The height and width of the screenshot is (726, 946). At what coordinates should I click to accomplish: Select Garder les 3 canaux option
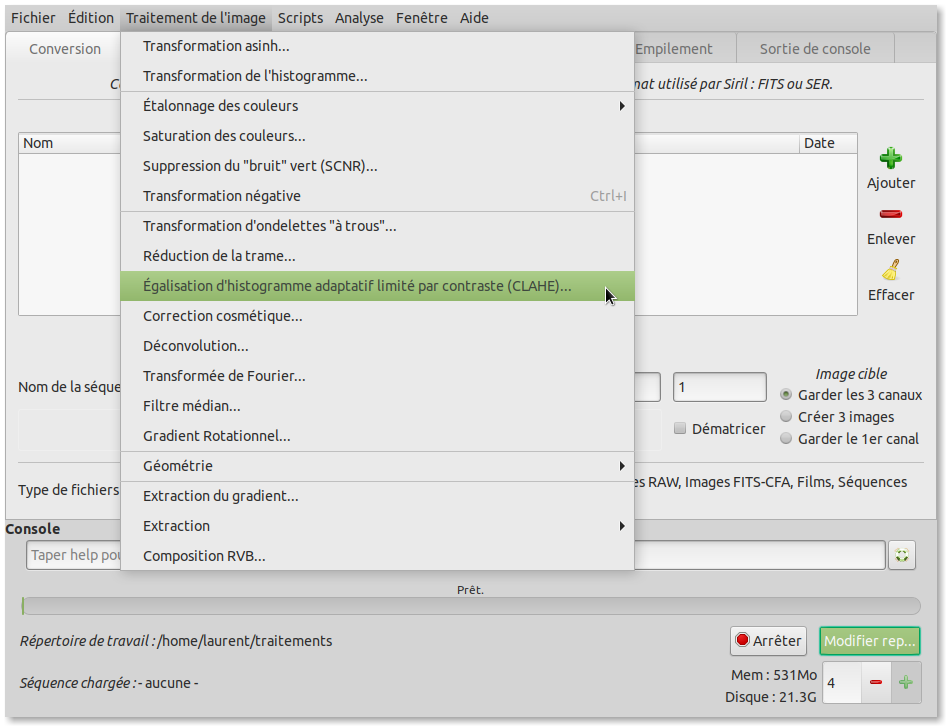pos(787,395)
